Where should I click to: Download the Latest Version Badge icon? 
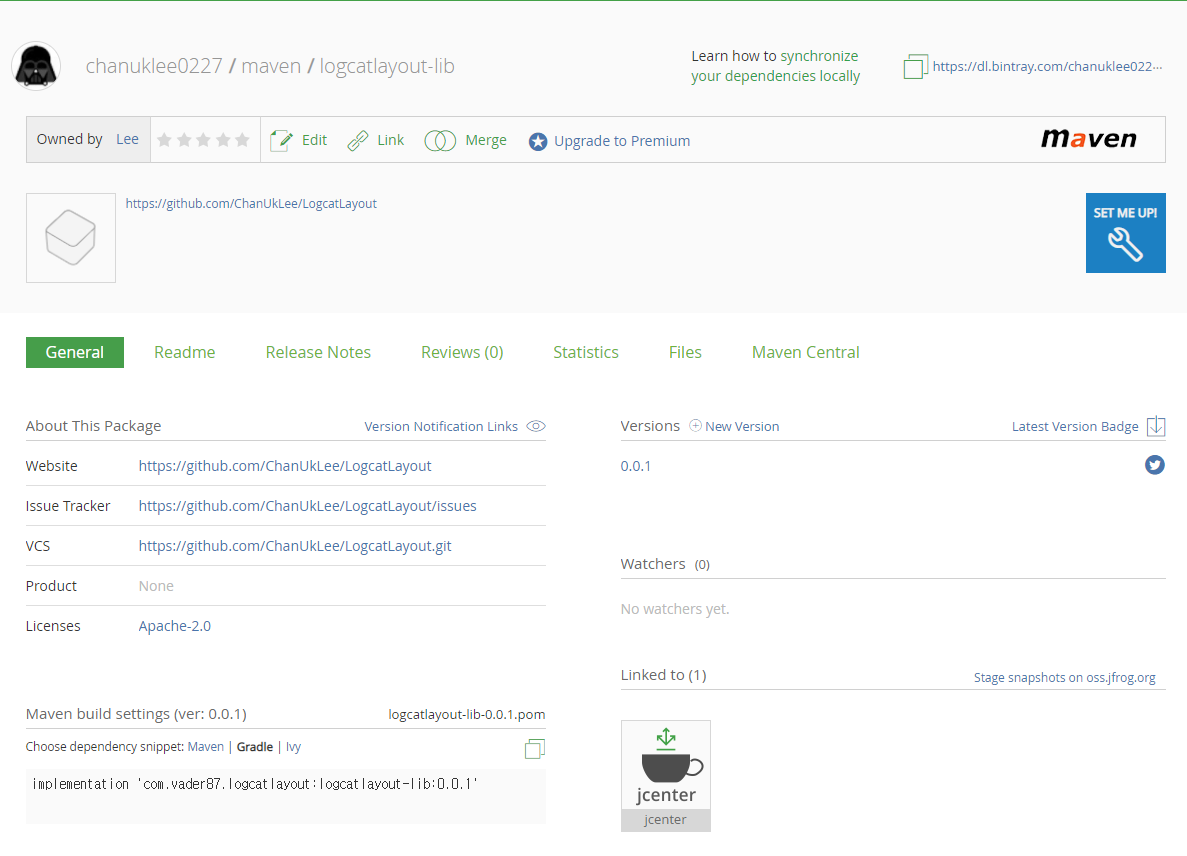pos(1156,426)
